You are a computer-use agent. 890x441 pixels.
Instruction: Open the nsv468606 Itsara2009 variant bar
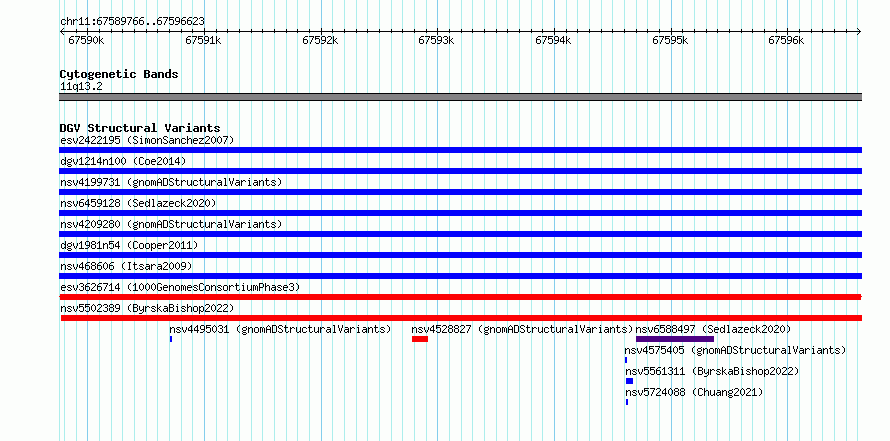pos(460,276)
